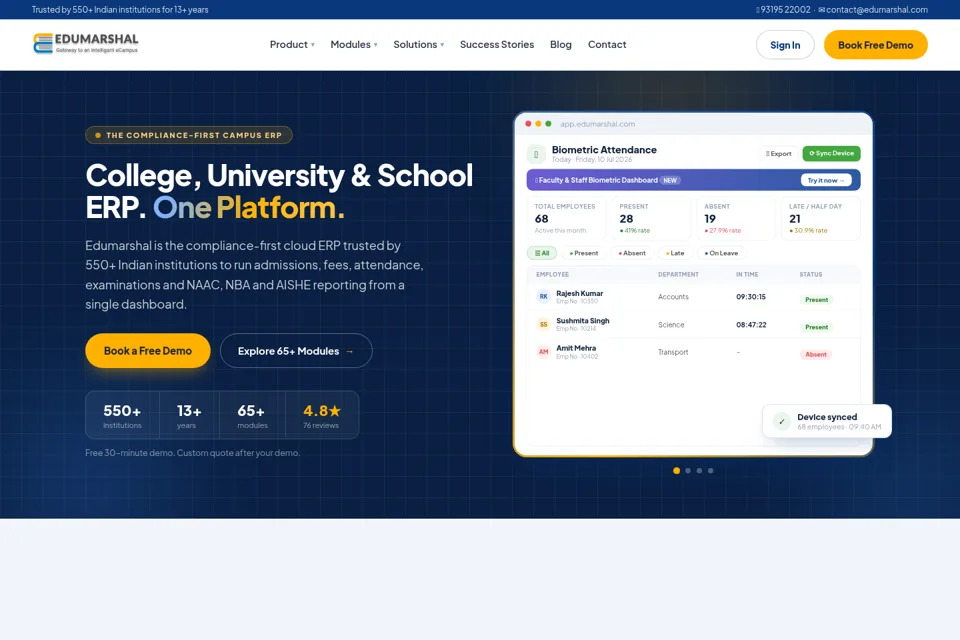Open the Product dropdown menu
960x640 pixels.
point(292,45)
